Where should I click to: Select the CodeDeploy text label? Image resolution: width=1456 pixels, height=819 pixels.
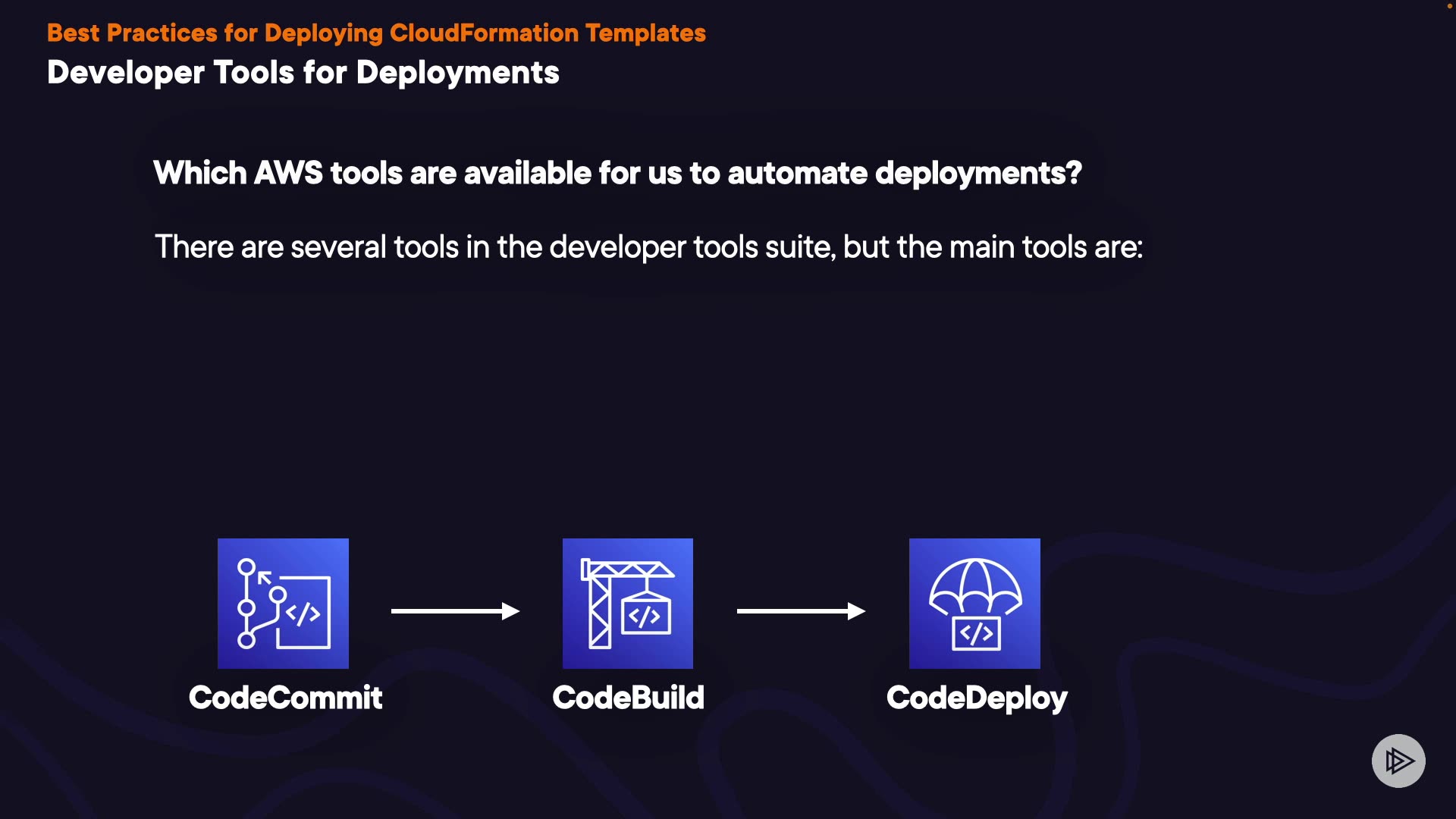(976, 698)
